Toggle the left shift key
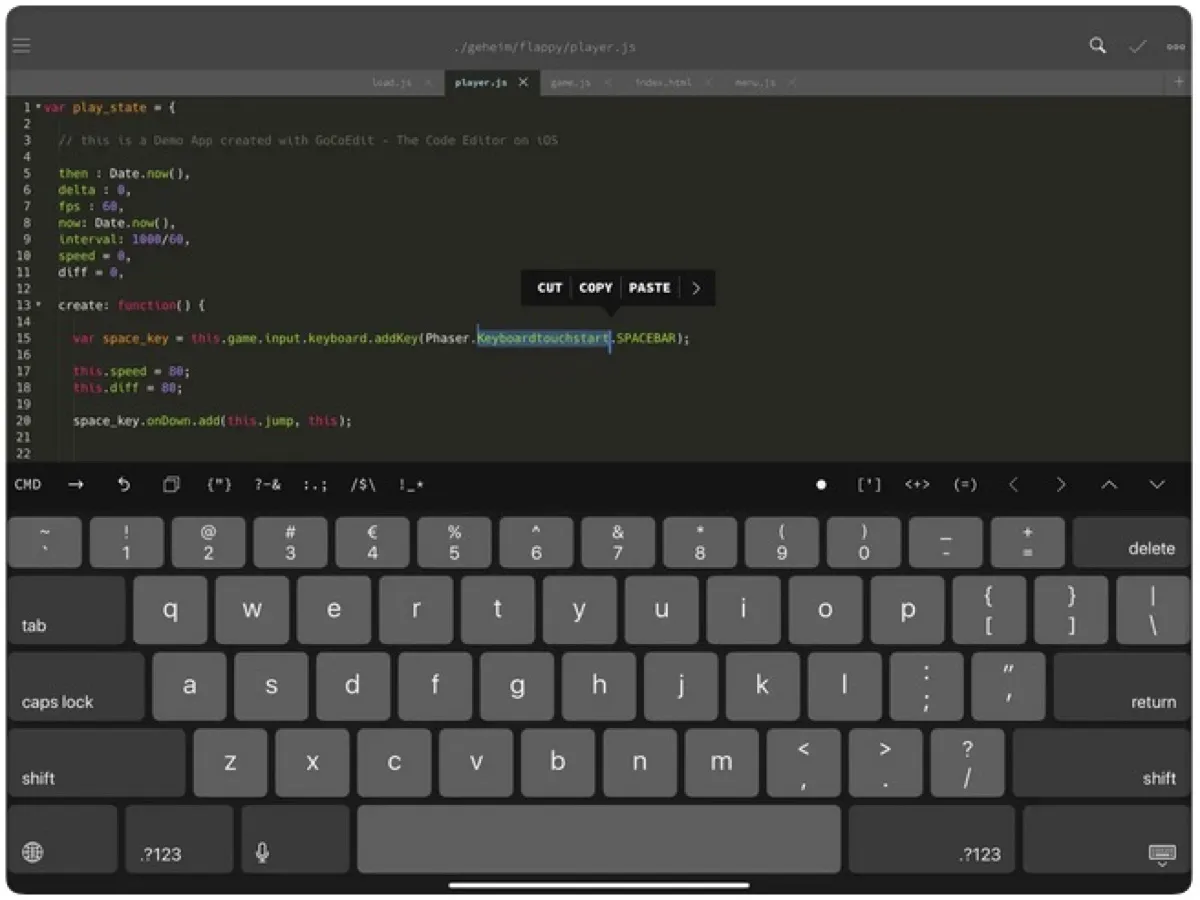1200x900 pixels. pyautogui.click(x=96, y=763)
